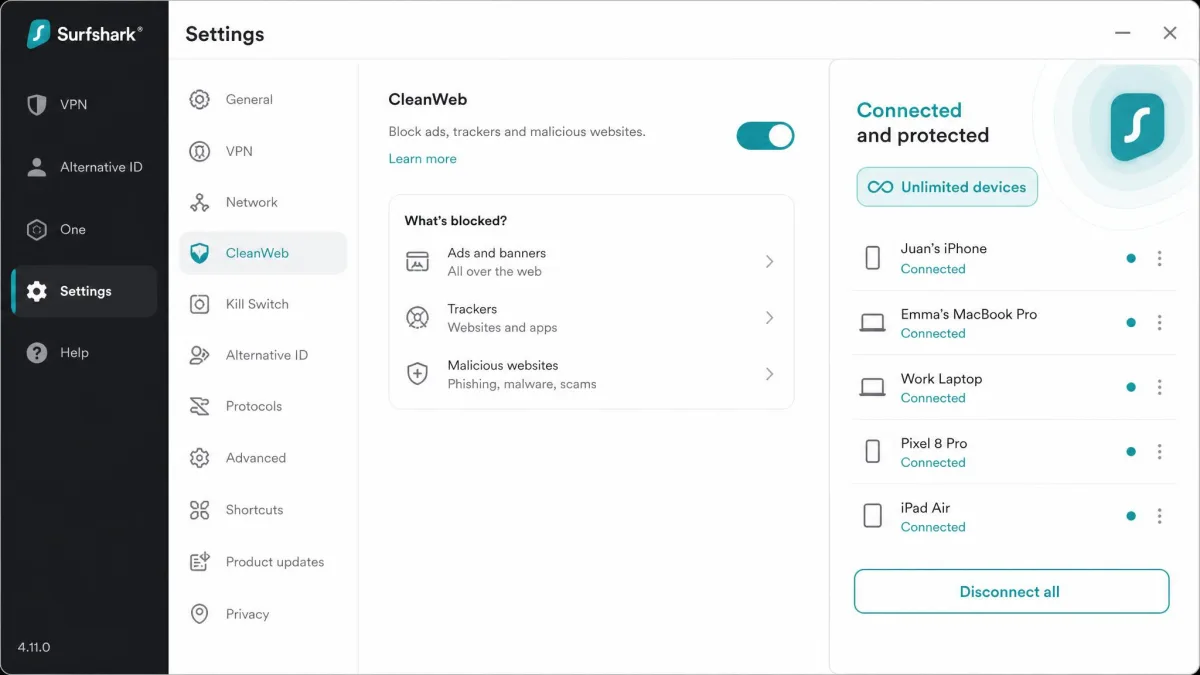Click the CleanWeb shield icon in settings list
The height and width of the screenshot is (675, 1200).
[200, 253]
